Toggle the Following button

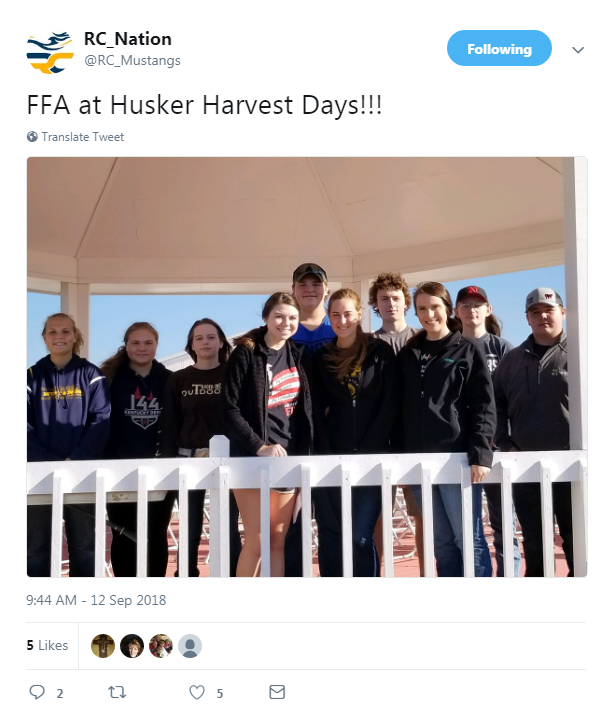click(499, 48)
